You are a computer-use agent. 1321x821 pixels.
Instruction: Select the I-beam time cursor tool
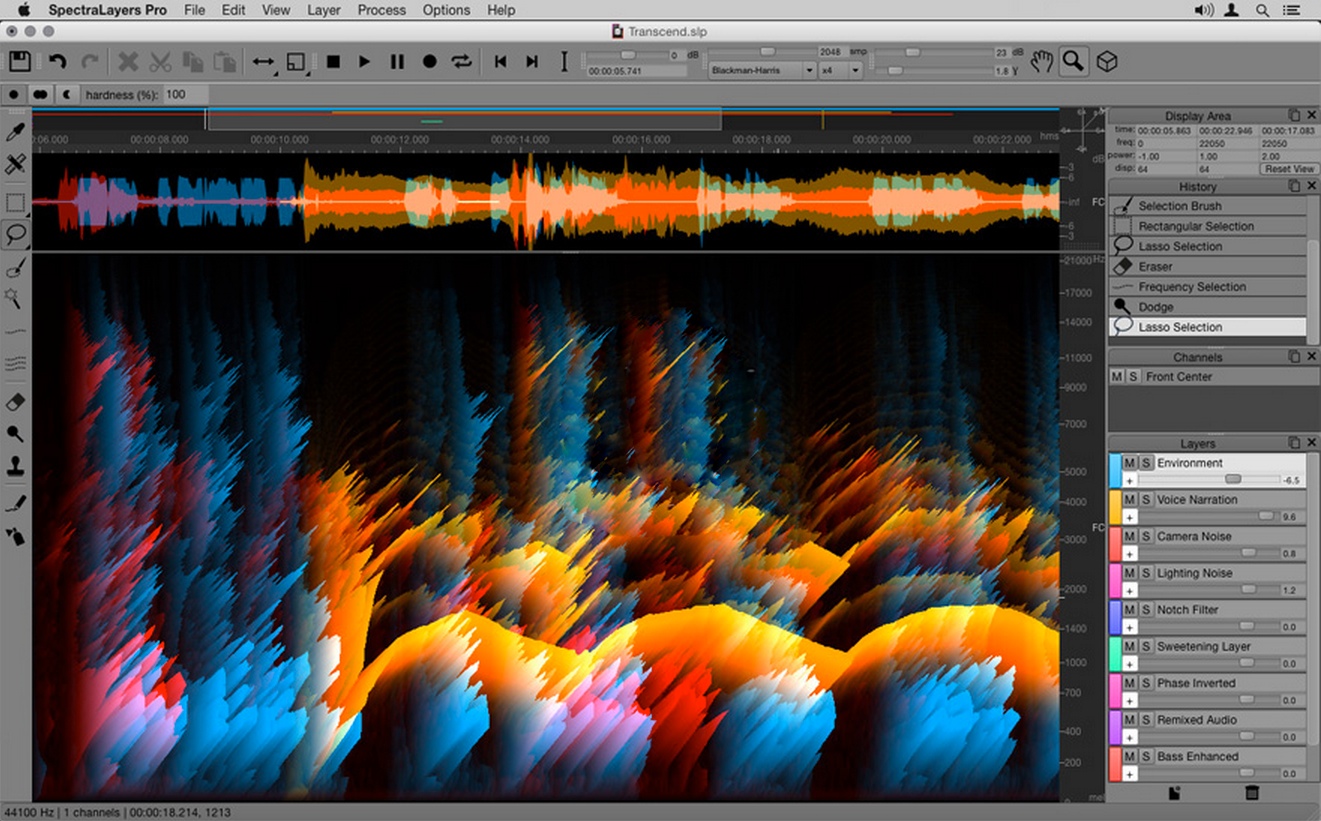click(x=564, y=61)
